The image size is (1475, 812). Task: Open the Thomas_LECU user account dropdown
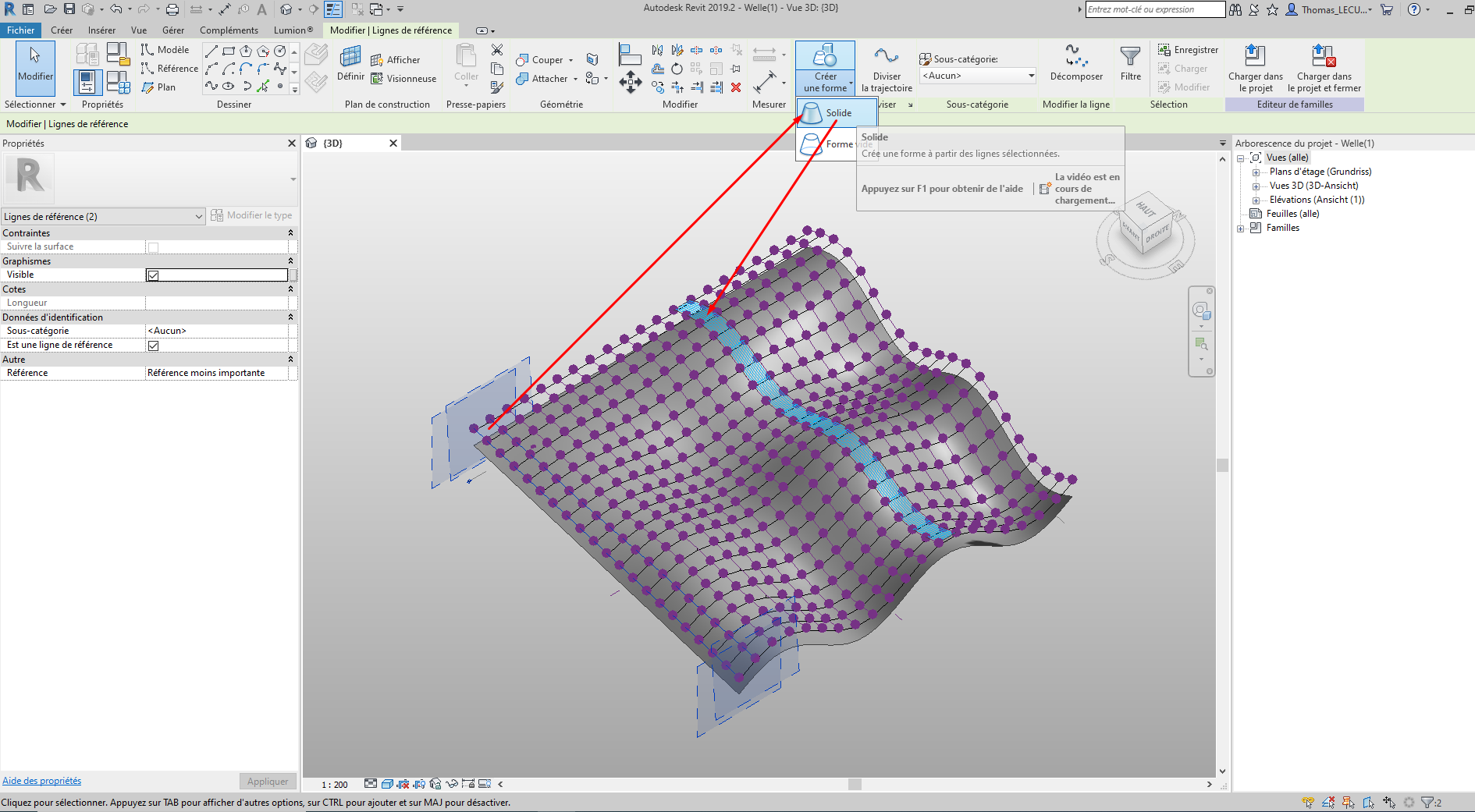[1329, 9]
